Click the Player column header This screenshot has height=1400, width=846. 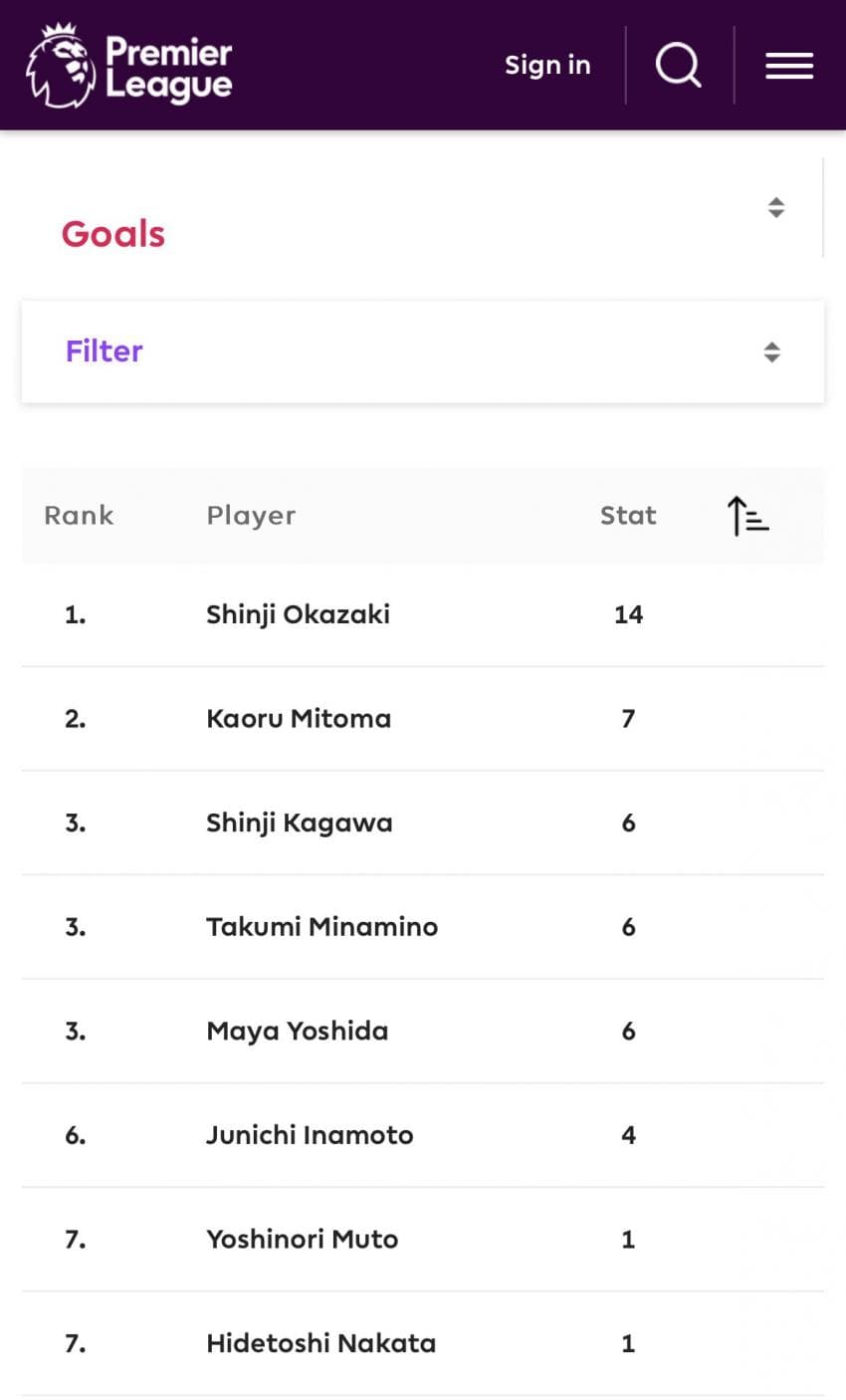click(251, 516)
